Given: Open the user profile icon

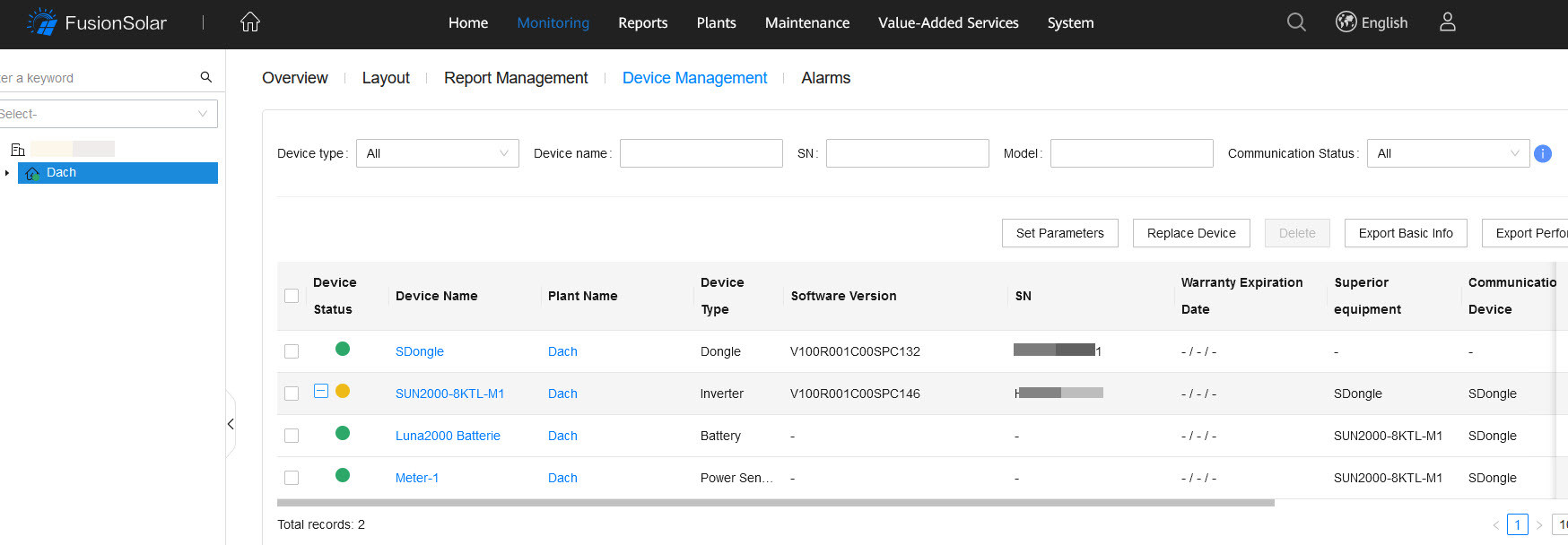Looking at the screenshot, I should 1448,22.
